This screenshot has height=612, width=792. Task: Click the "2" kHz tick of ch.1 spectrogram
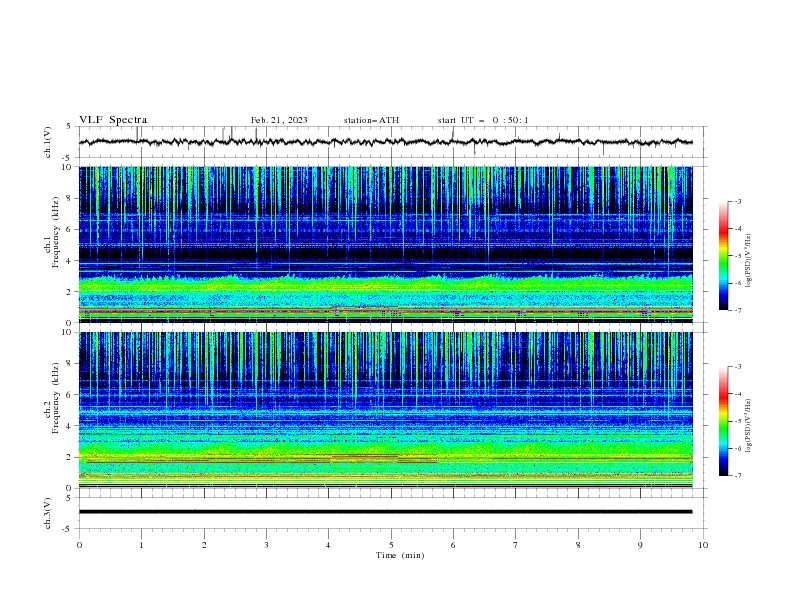[70, 291]
